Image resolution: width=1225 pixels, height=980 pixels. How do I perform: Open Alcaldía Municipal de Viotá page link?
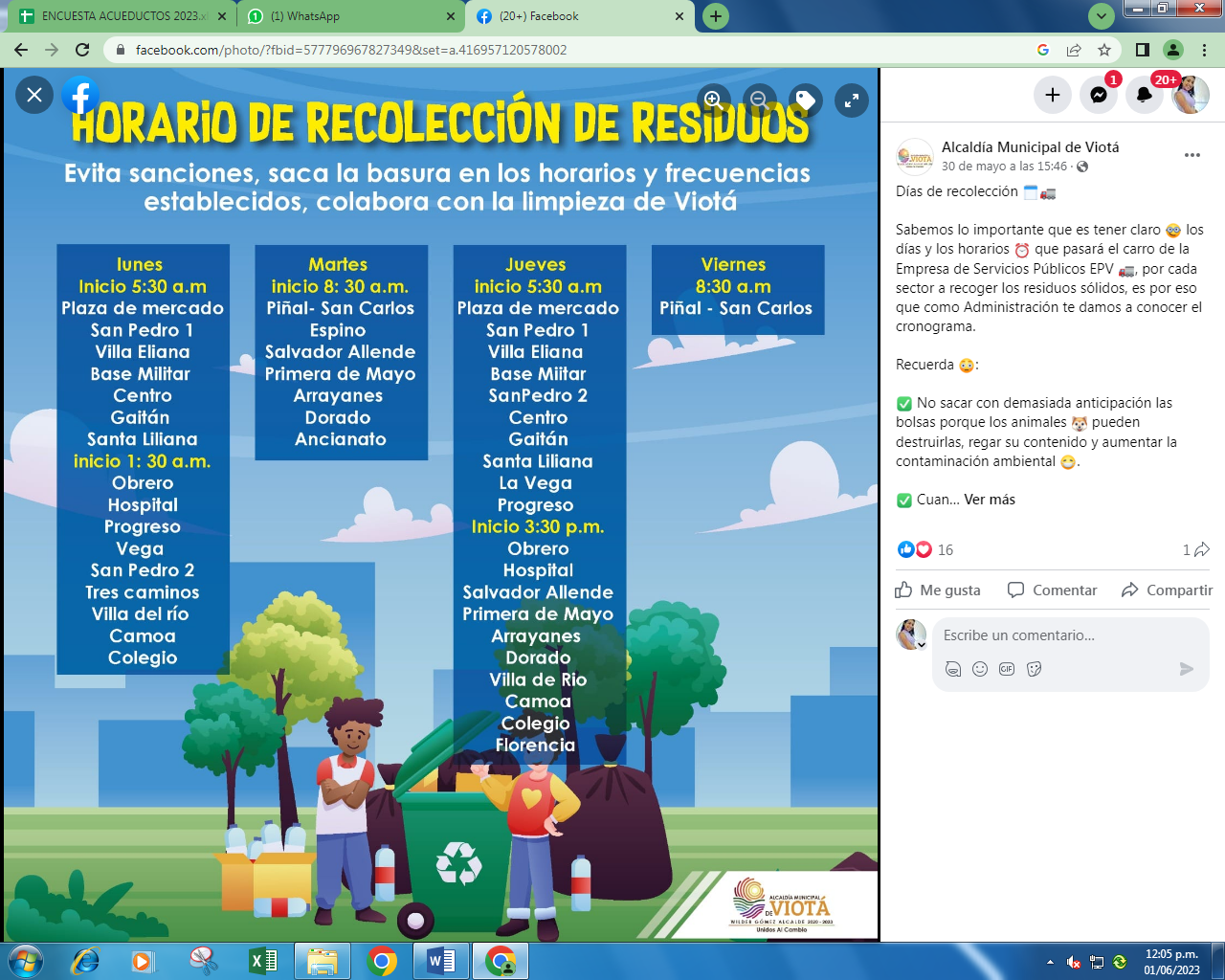[1030, 147]
